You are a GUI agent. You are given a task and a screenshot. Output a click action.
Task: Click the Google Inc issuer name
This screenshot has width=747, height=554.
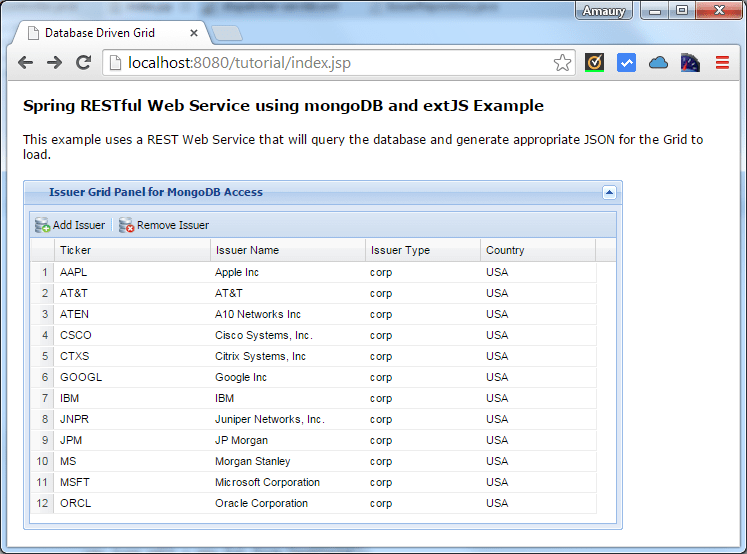coord(241,377)
